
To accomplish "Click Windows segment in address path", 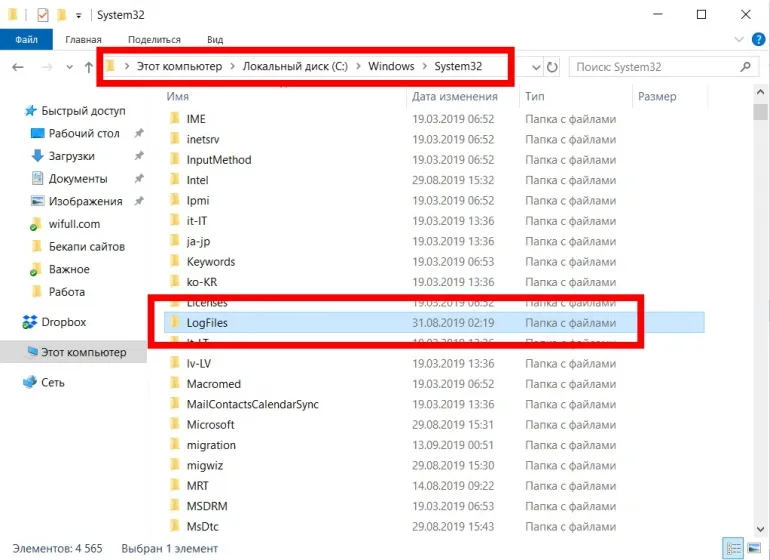I will click(x=390, y=67).
